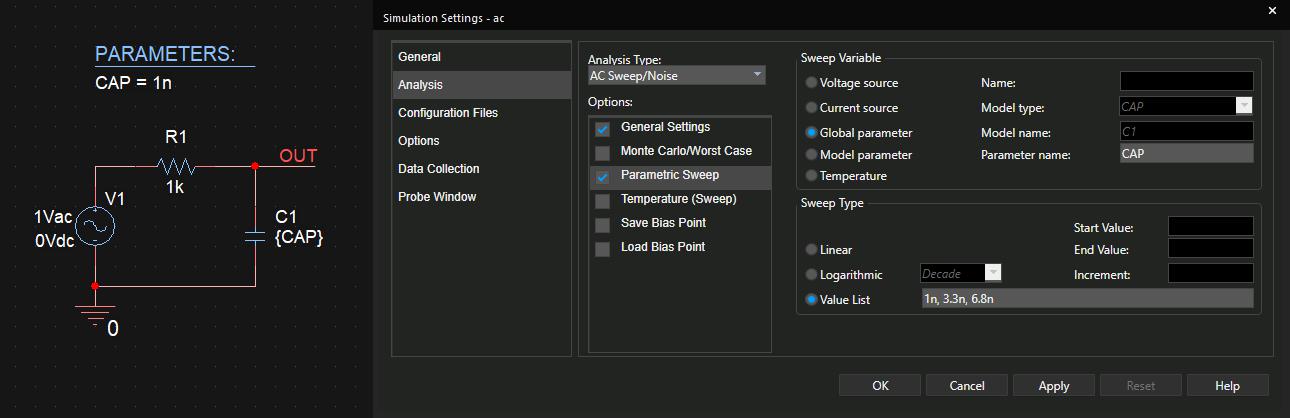Click the Value List input field

pyautogui.click(x=1086, y=299)
